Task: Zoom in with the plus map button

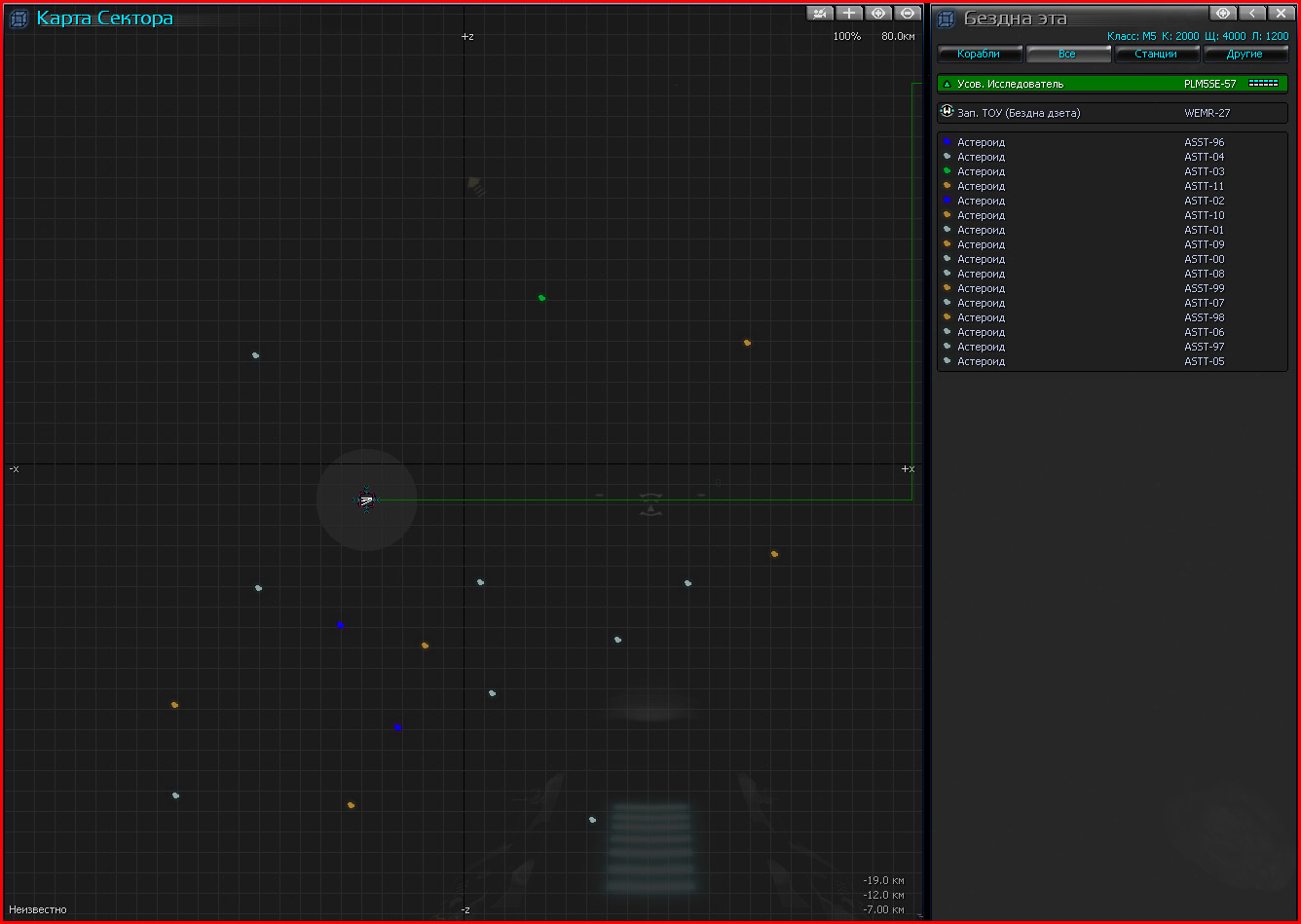Action: click(x=850, y=13)
